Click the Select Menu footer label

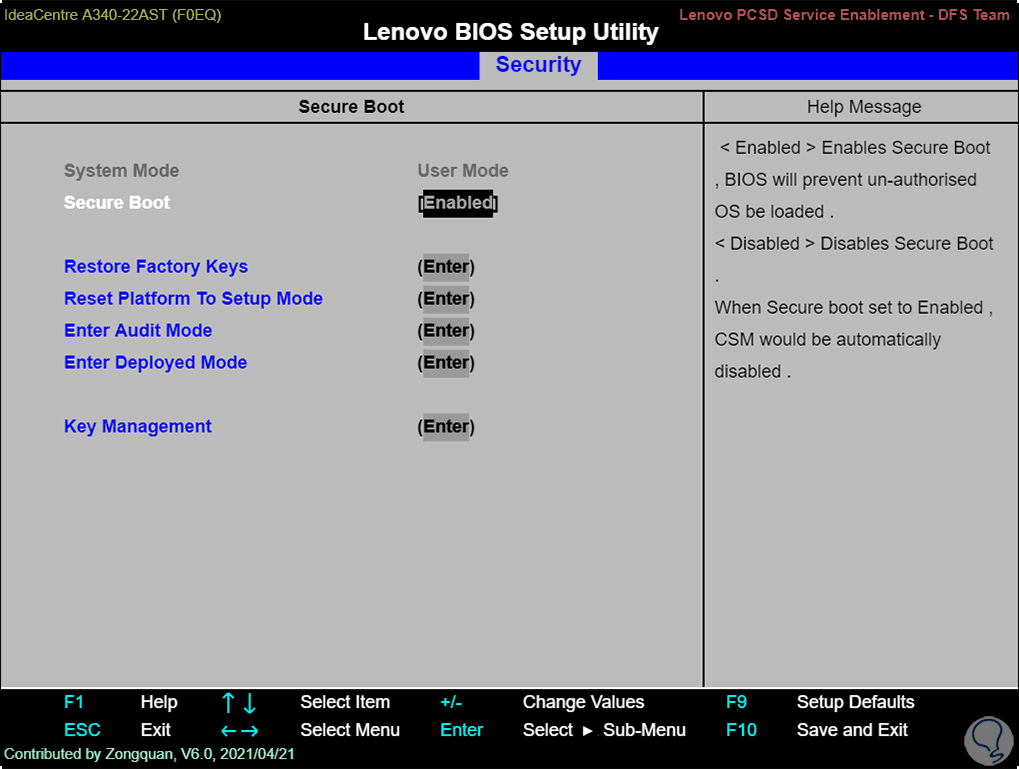[350, 730]
